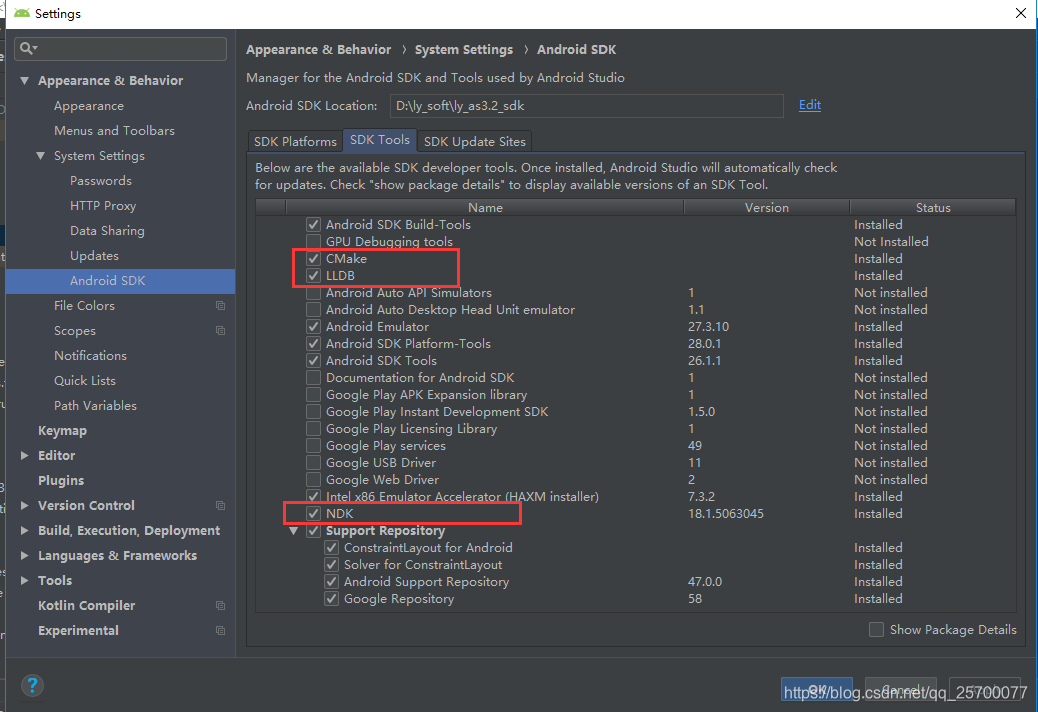1038x712 pixels.
Task: Sort by the Name column header
Action: [x=485, y=207]
